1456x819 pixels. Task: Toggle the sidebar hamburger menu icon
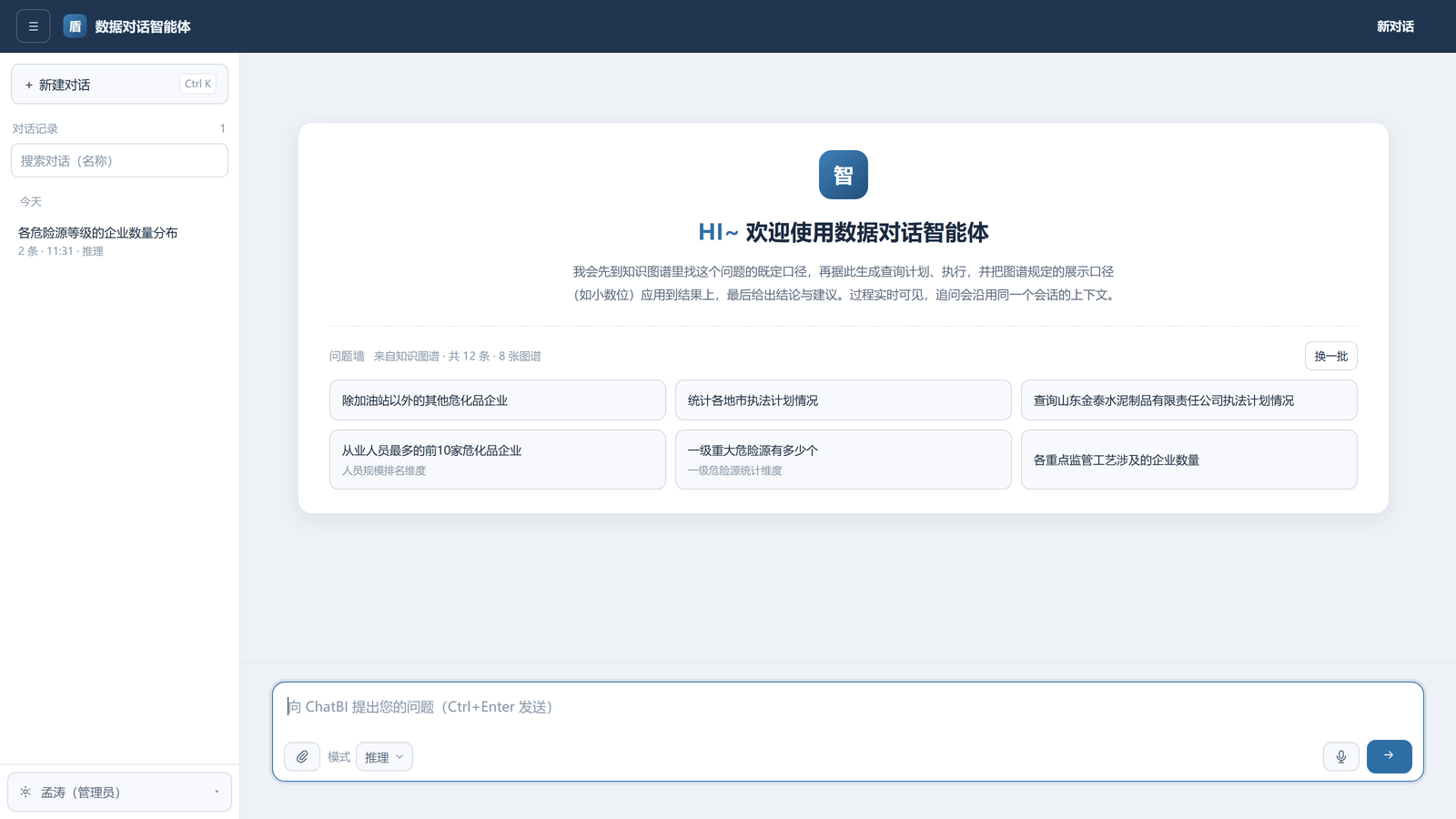pyautogui.click(x=34, y=26)
